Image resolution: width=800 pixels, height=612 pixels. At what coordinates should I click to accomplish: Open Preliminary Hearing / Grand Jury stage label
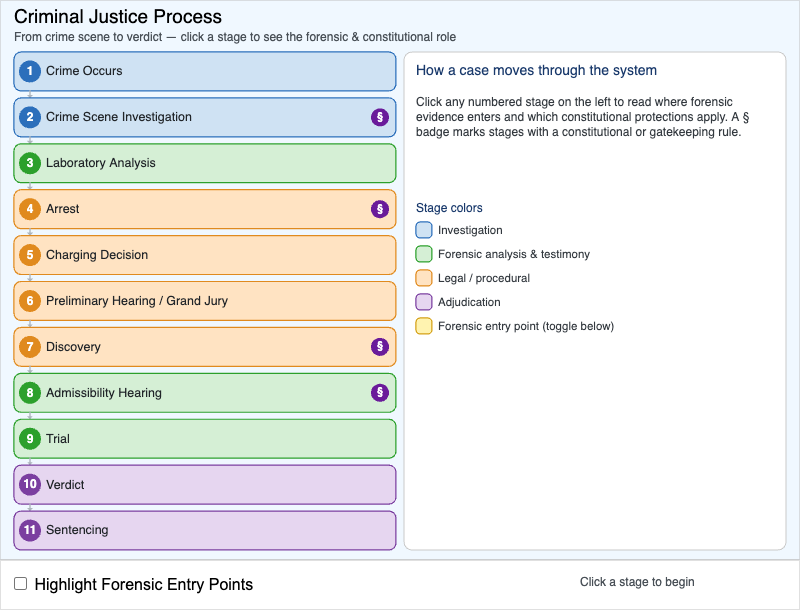pyautogui.click(x=137, y=300)
